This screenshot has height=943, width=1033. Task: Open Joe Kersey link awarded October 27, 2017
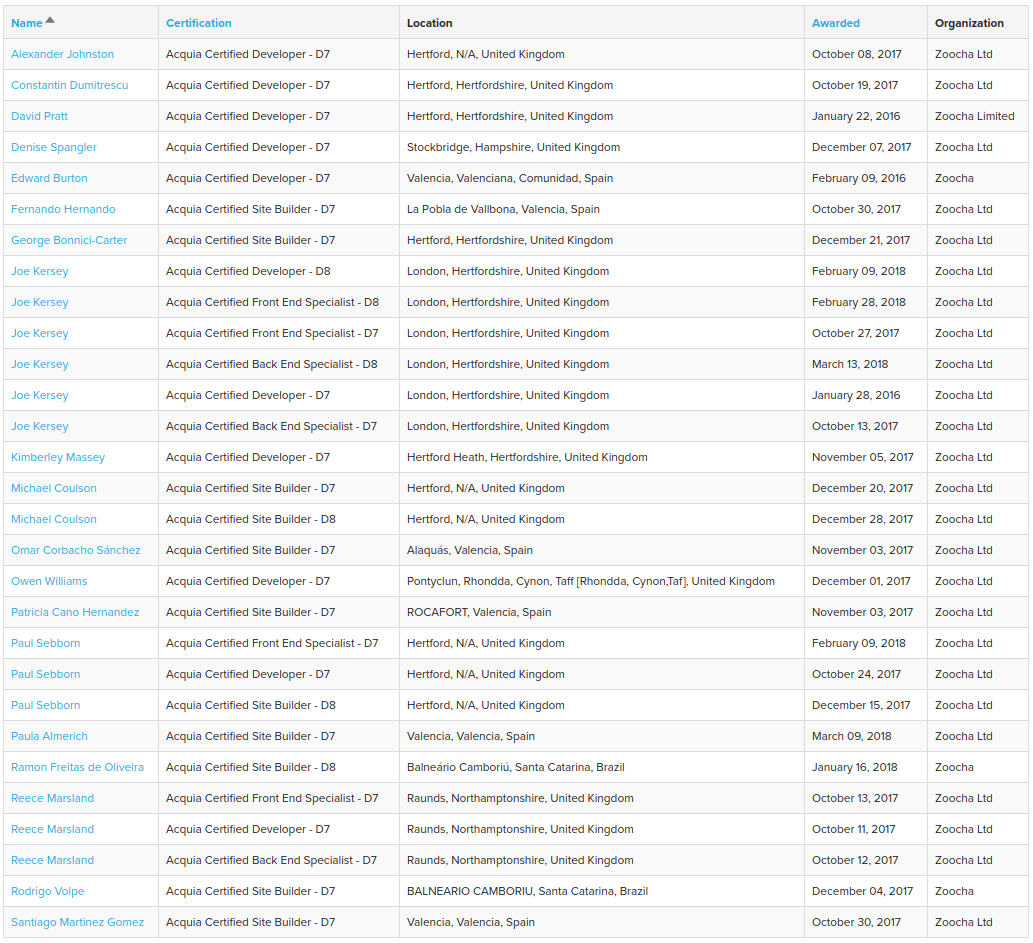tap(40, 333)
